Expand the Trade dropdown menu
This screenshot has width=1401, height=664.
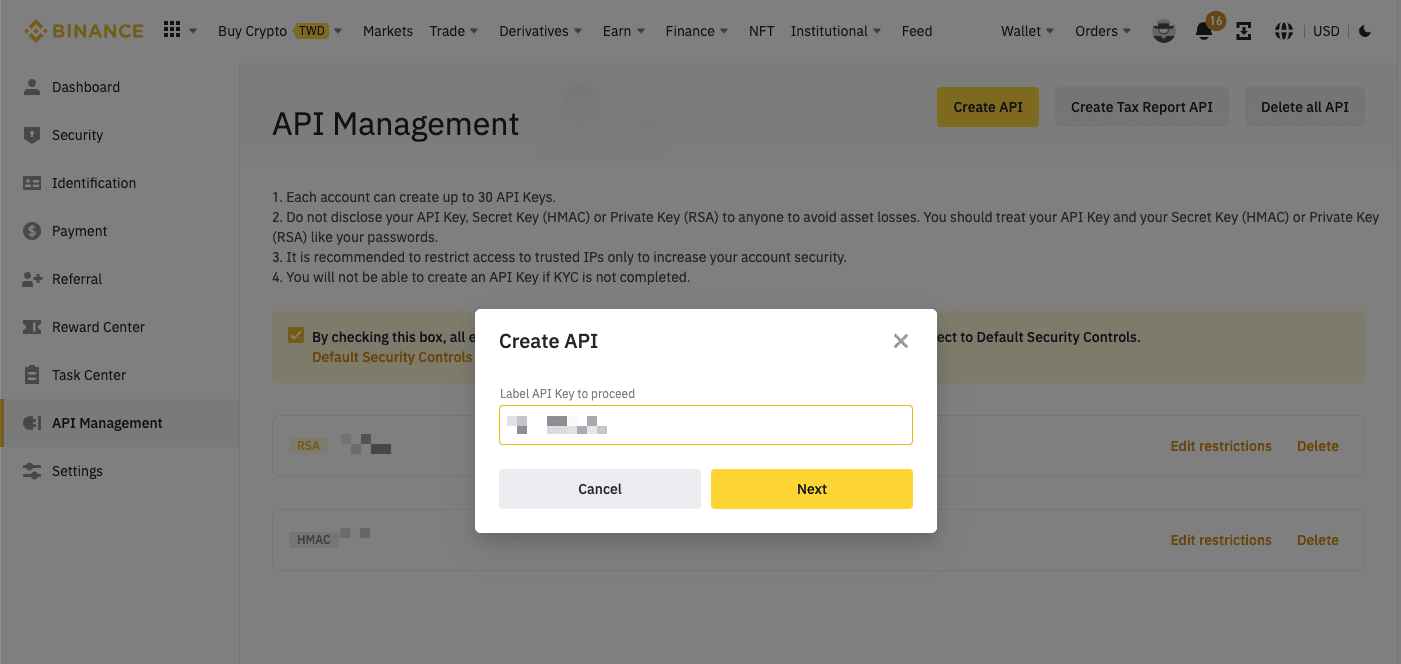[x=454, y=31]
